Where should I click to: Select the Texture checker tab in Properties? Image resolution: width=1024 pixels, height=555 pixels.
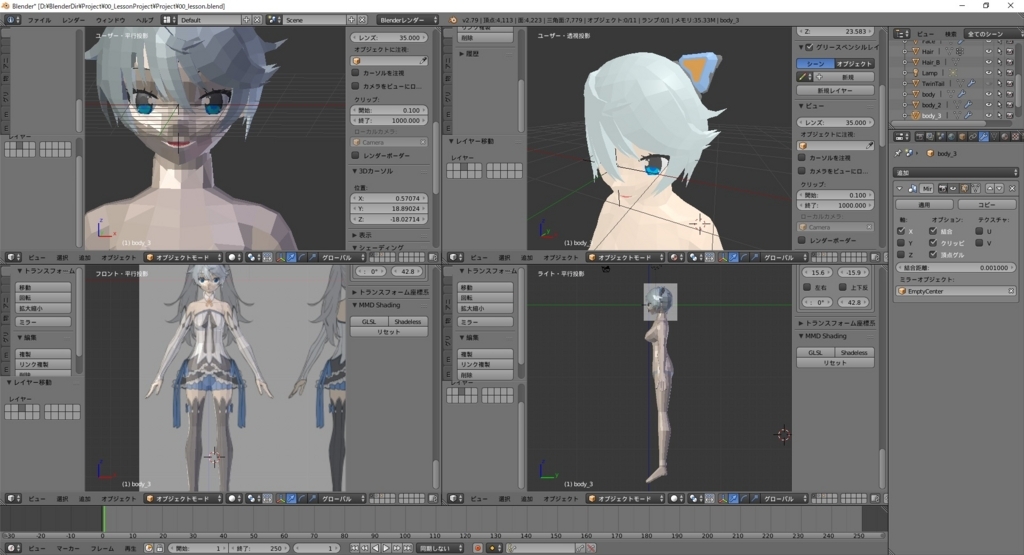tap(1016, 137)
